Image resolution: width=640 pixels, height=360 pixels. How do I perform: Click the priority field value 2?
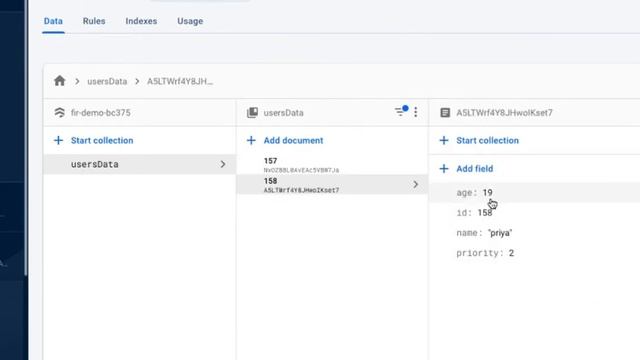pos(511,253)
